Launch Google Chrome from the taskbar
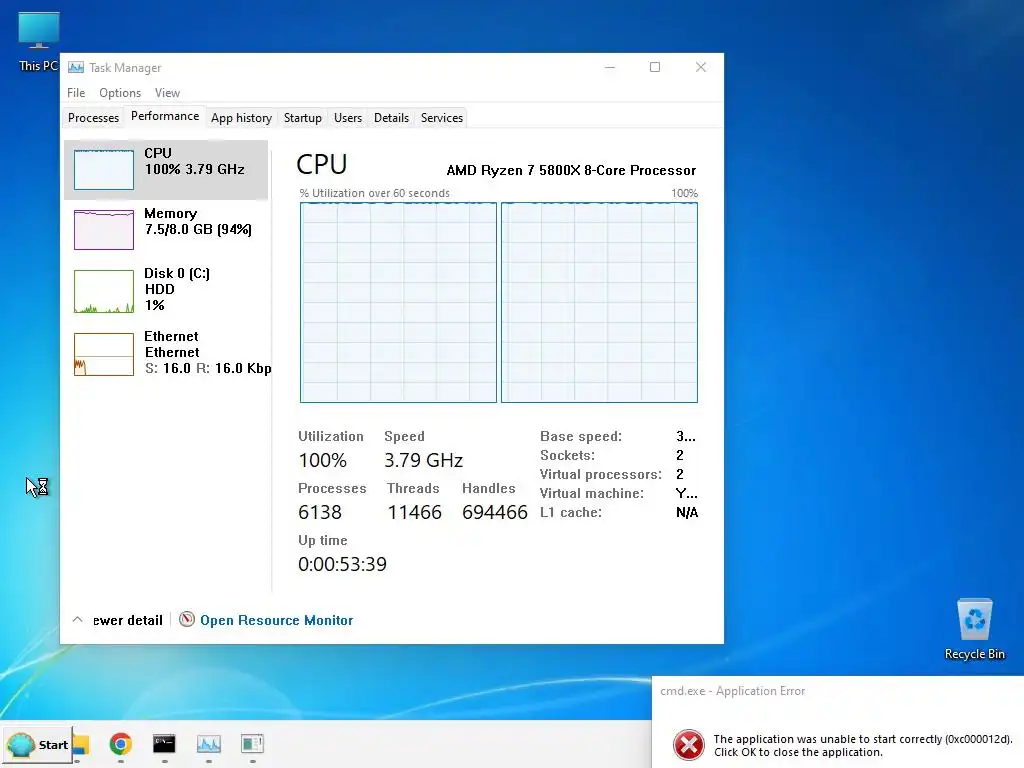Image resolution: width=1024 pixels, height=768 pixels. (x=121, y=744)
